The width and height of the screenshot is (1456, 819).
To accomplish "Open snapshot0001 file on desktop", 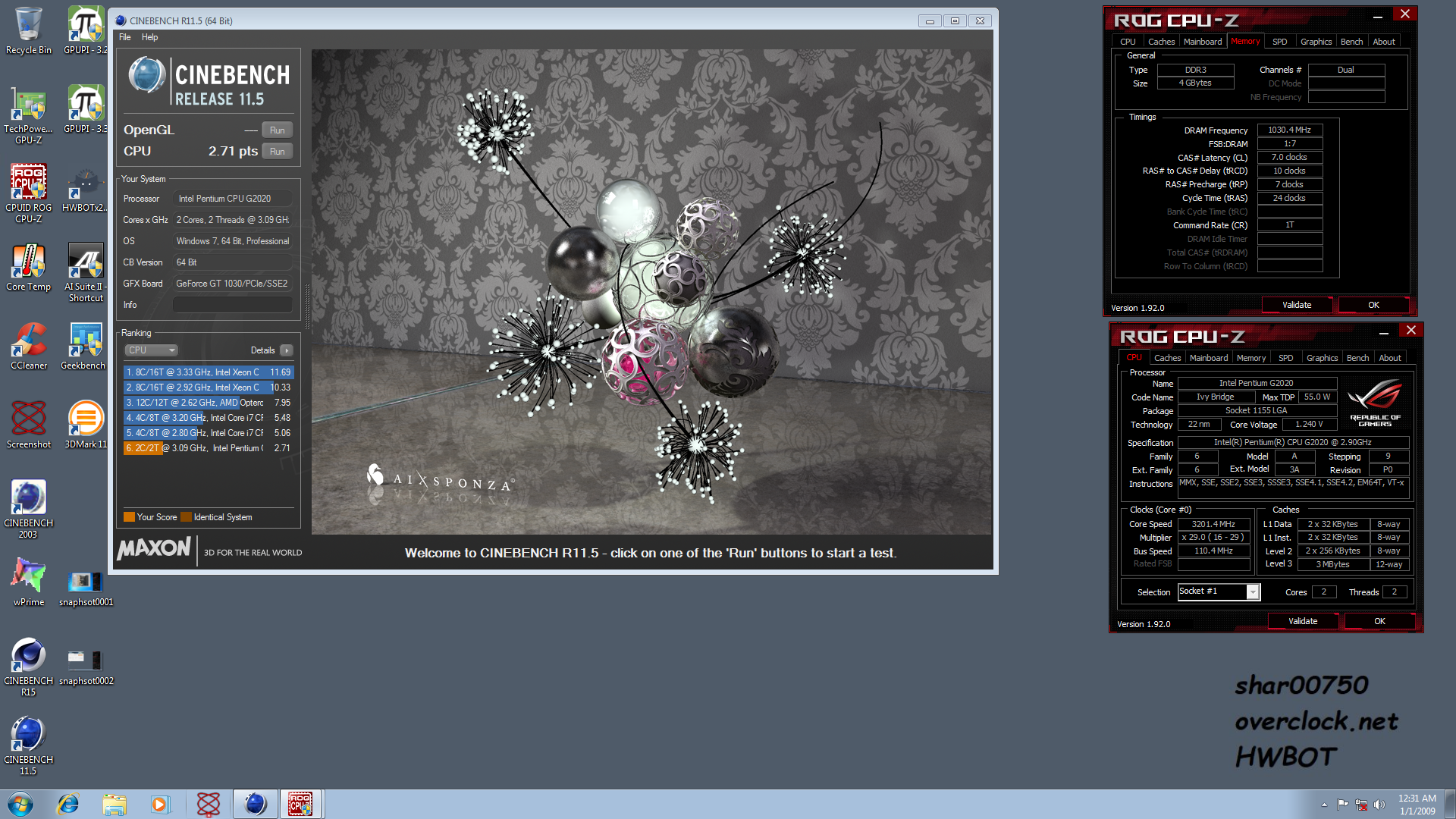I will 86,588.
